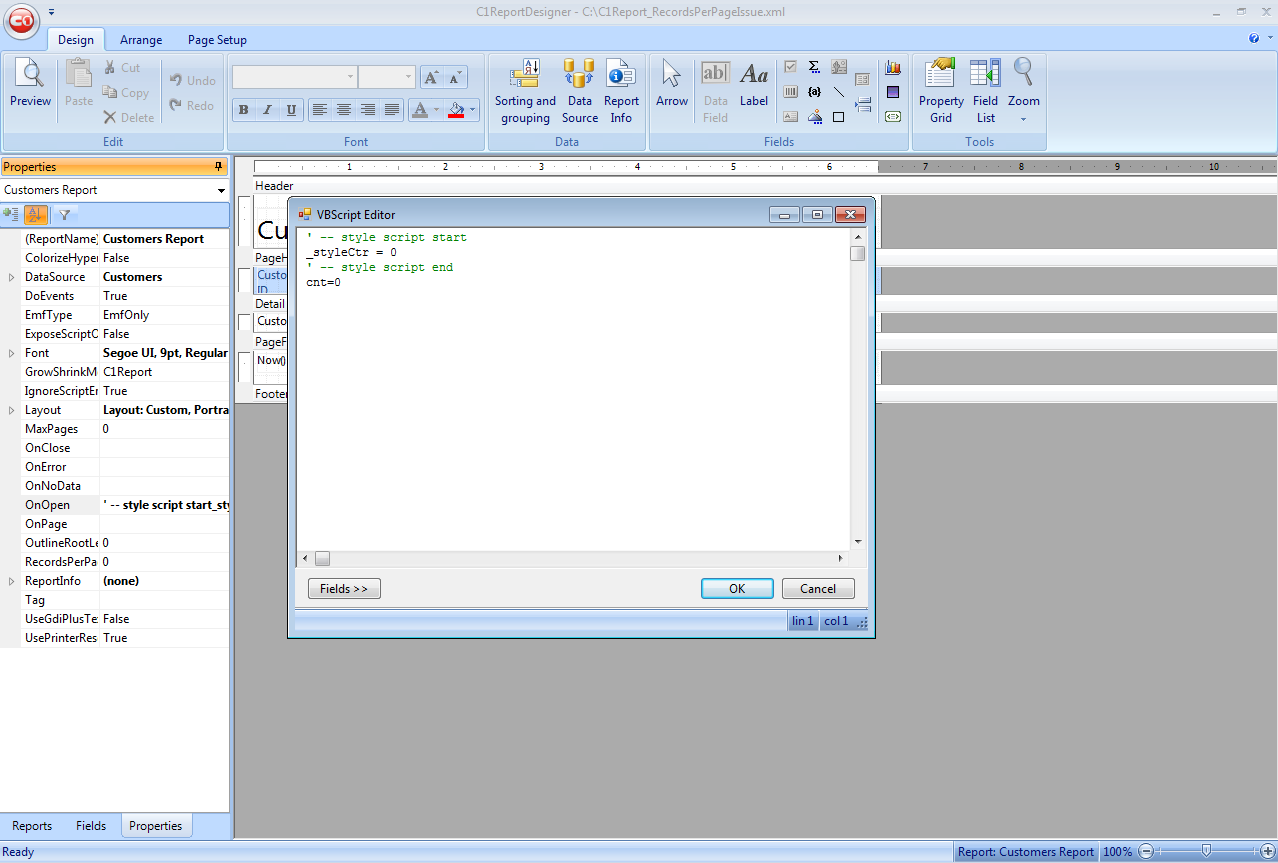The height and width of the screenshot is (863, 1278).
Task: Open Report Info in the ribbon
Action: tap(621, 92)
